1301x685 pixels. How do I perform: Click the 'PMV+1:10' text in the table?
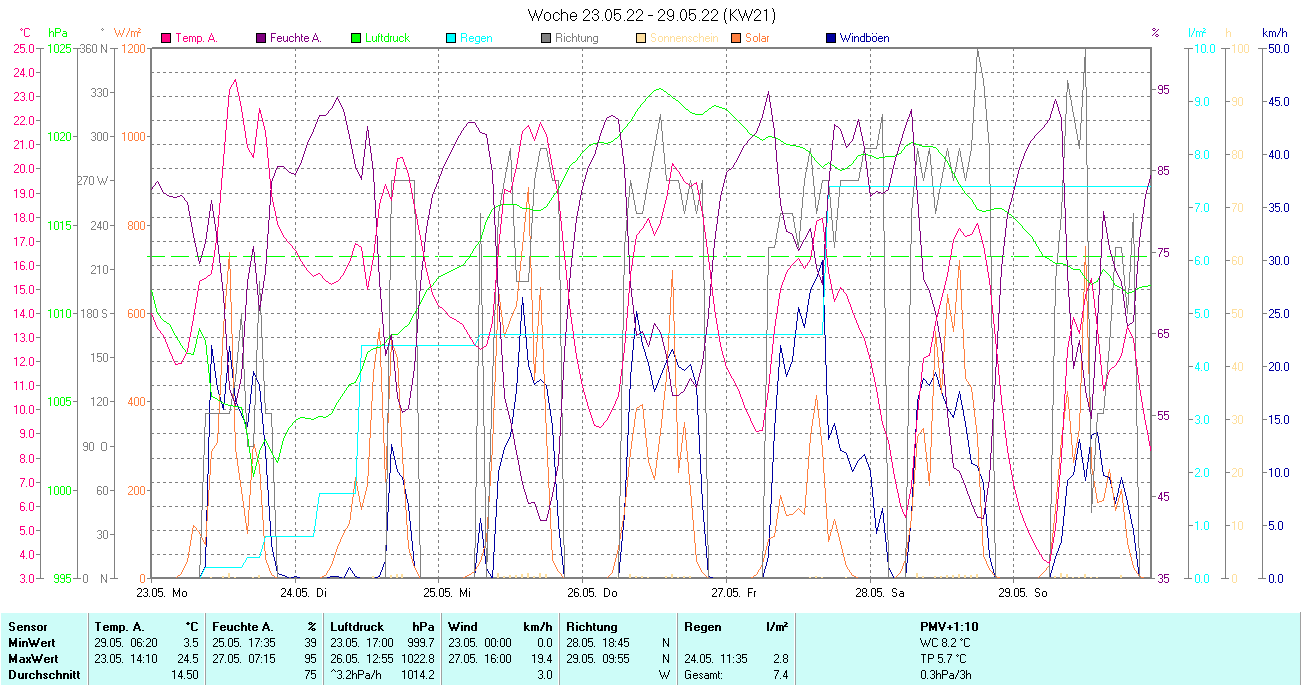(x=949, y=626)
